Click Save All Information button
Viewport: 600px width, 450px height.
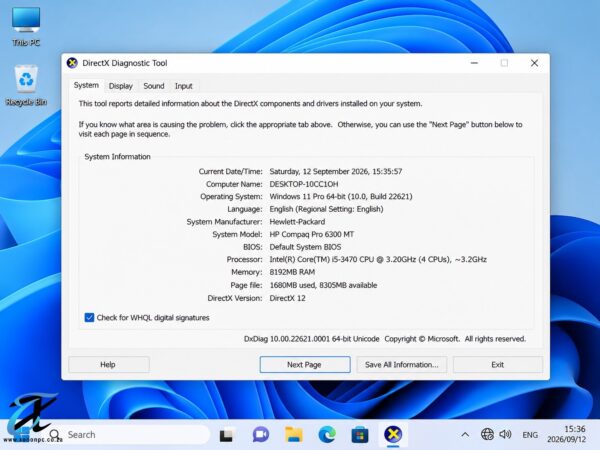pyautogui.click(x=402, y=365)
